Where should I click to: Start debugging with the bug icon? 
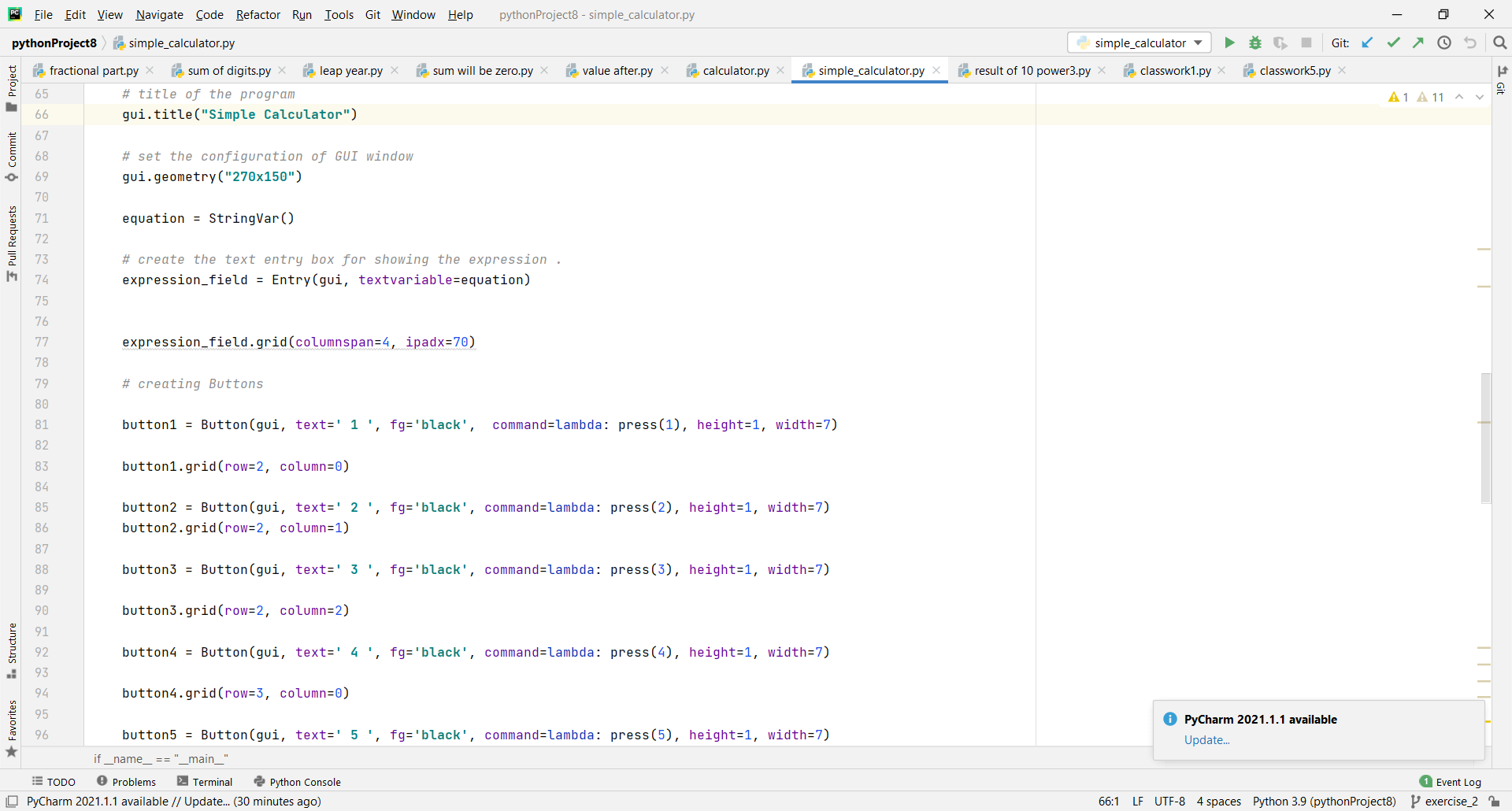click(x=1255, y=43)
